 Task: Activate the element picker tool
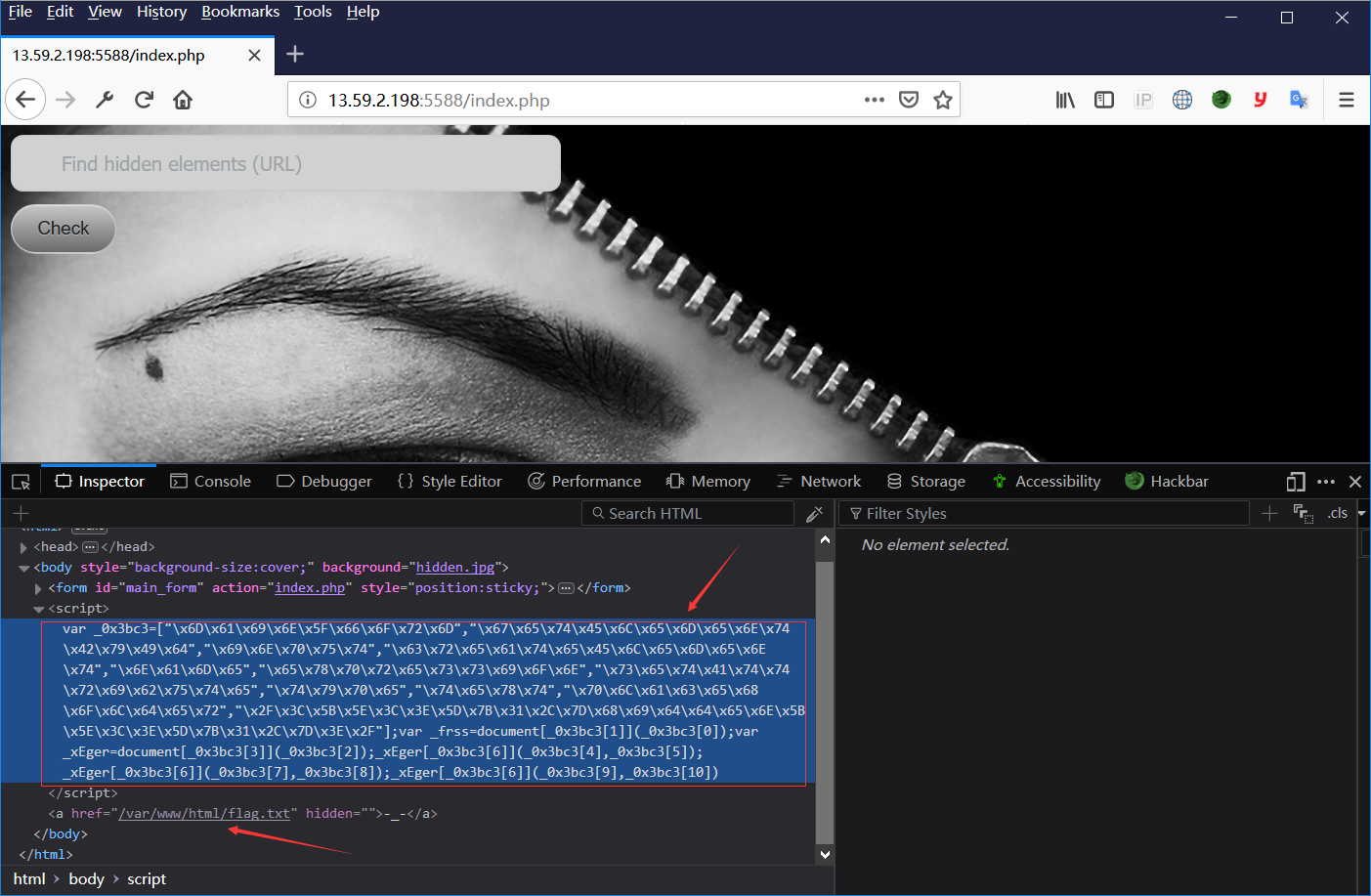click(x=21, y=482)
